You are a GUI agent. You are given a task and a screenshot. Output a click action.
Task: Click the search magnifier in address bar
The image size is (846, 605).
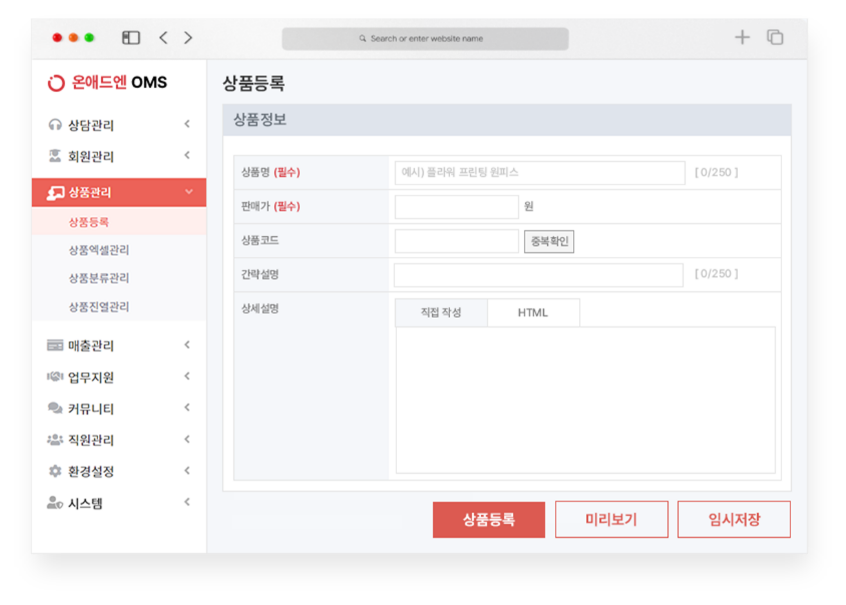[363, 39]
